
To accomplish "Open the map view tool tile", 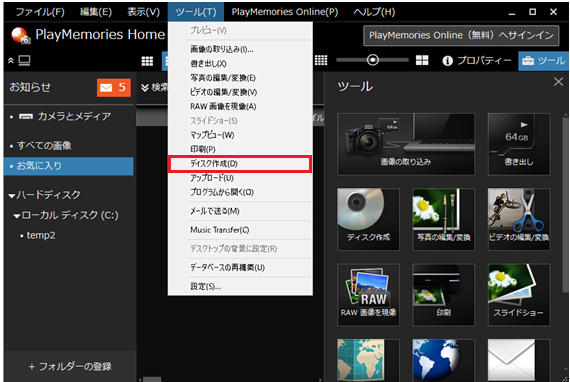I will [x=368, y=360].
